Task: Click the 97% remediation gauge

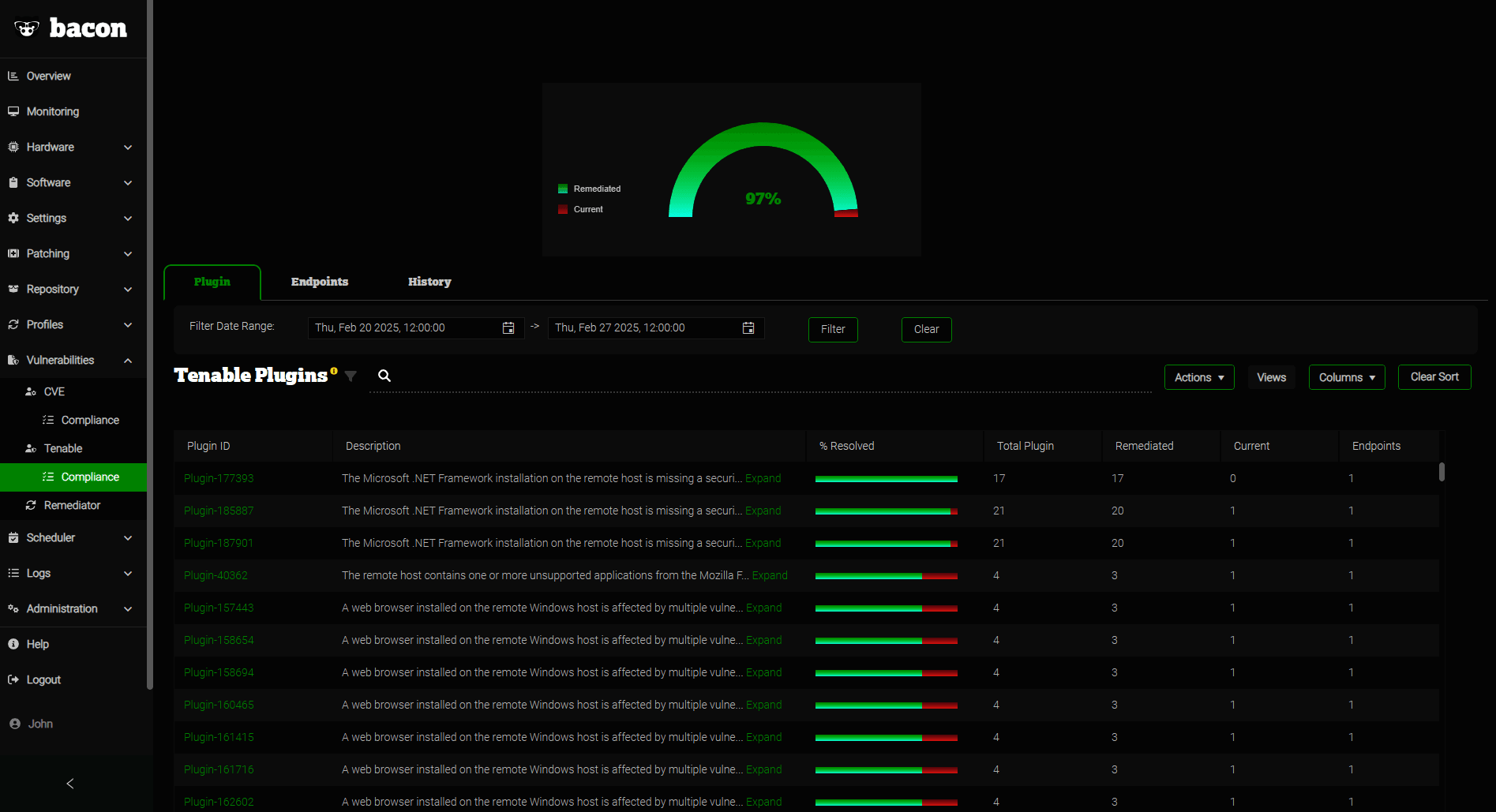Action: pyautogui.click(x=763, y=170)
